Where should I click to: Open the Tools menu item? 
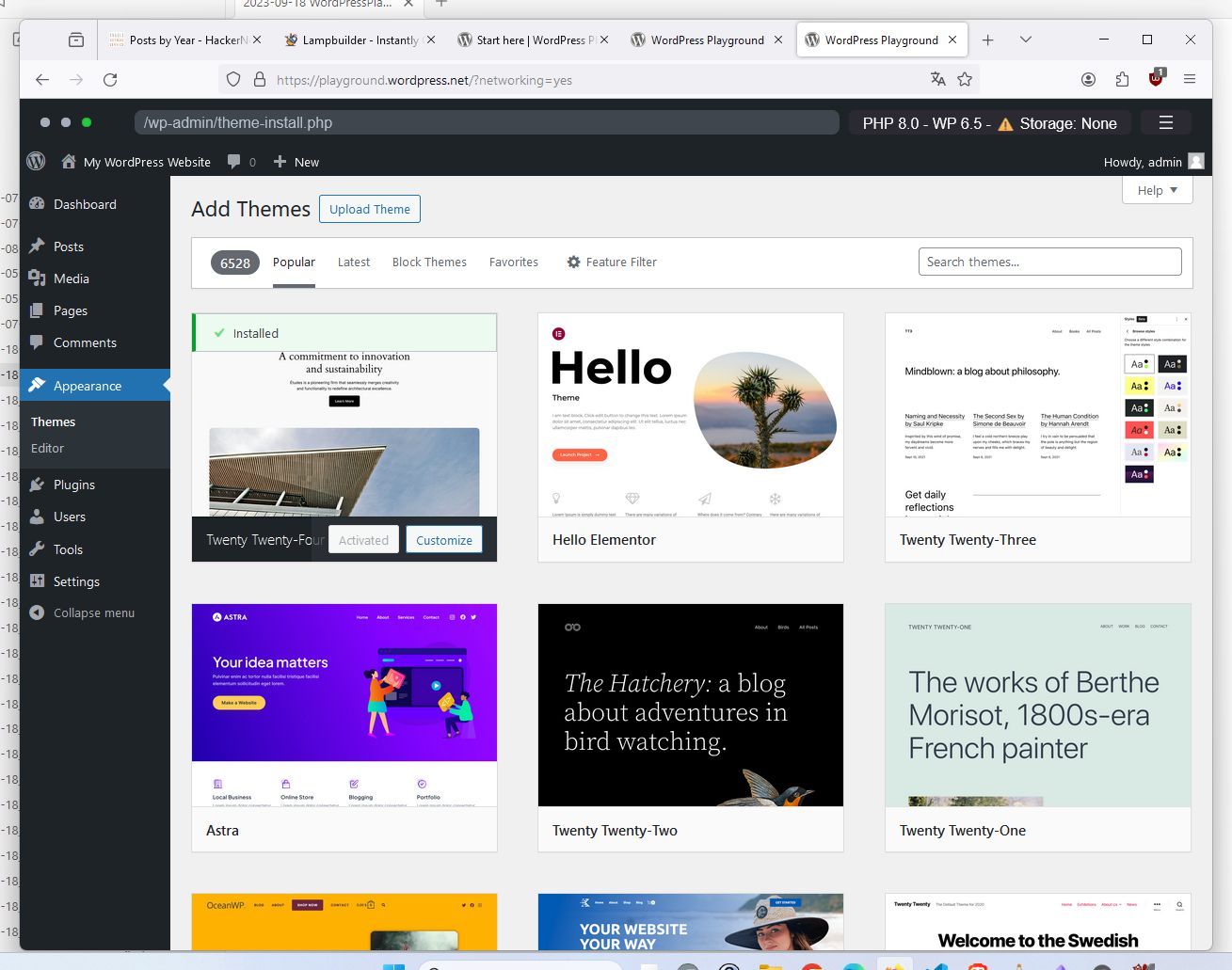tap(94, 549)
